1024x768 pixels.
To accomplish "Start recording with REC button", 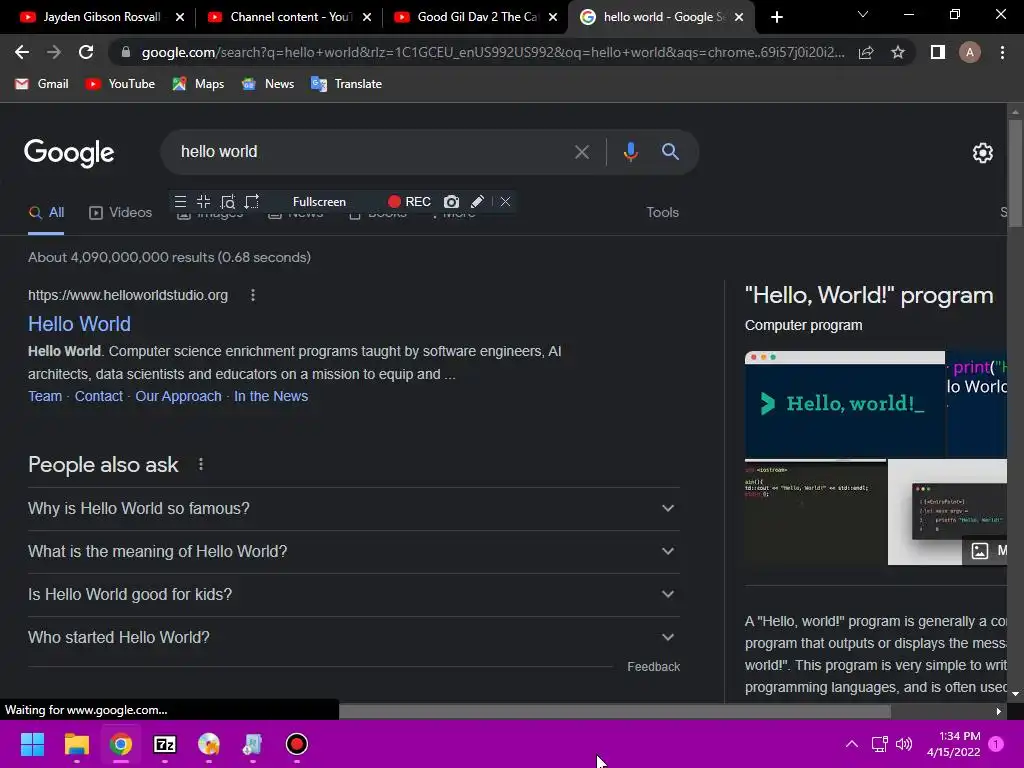I will [409, 202].
